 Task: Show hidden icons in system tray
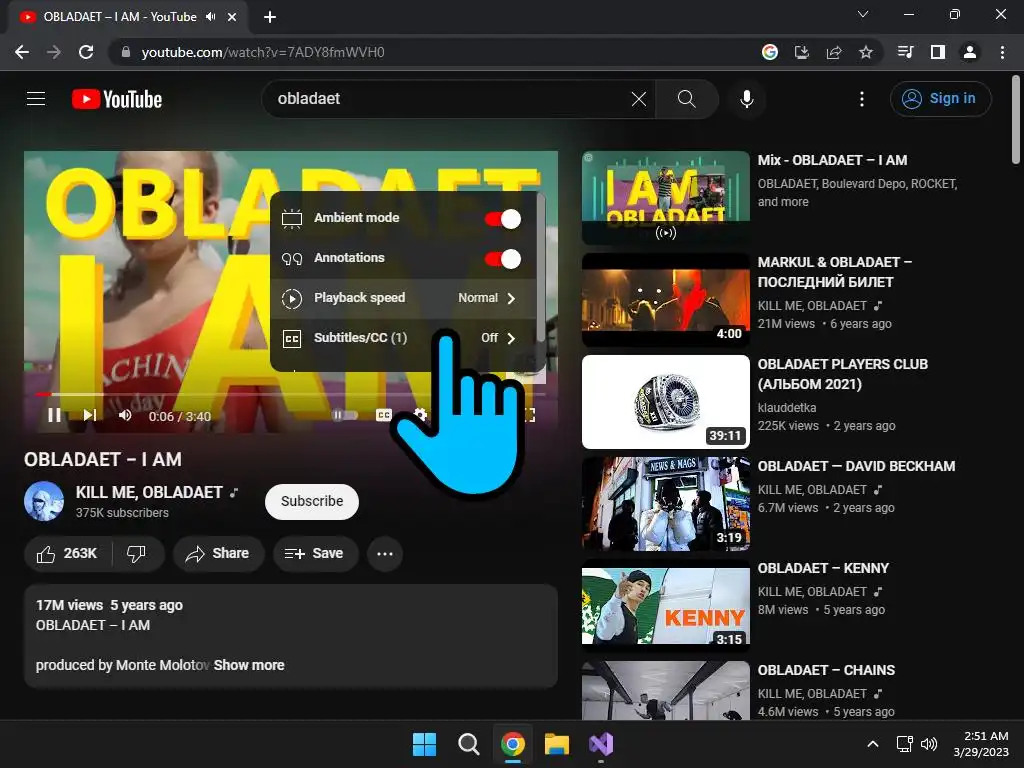[872, 744]
